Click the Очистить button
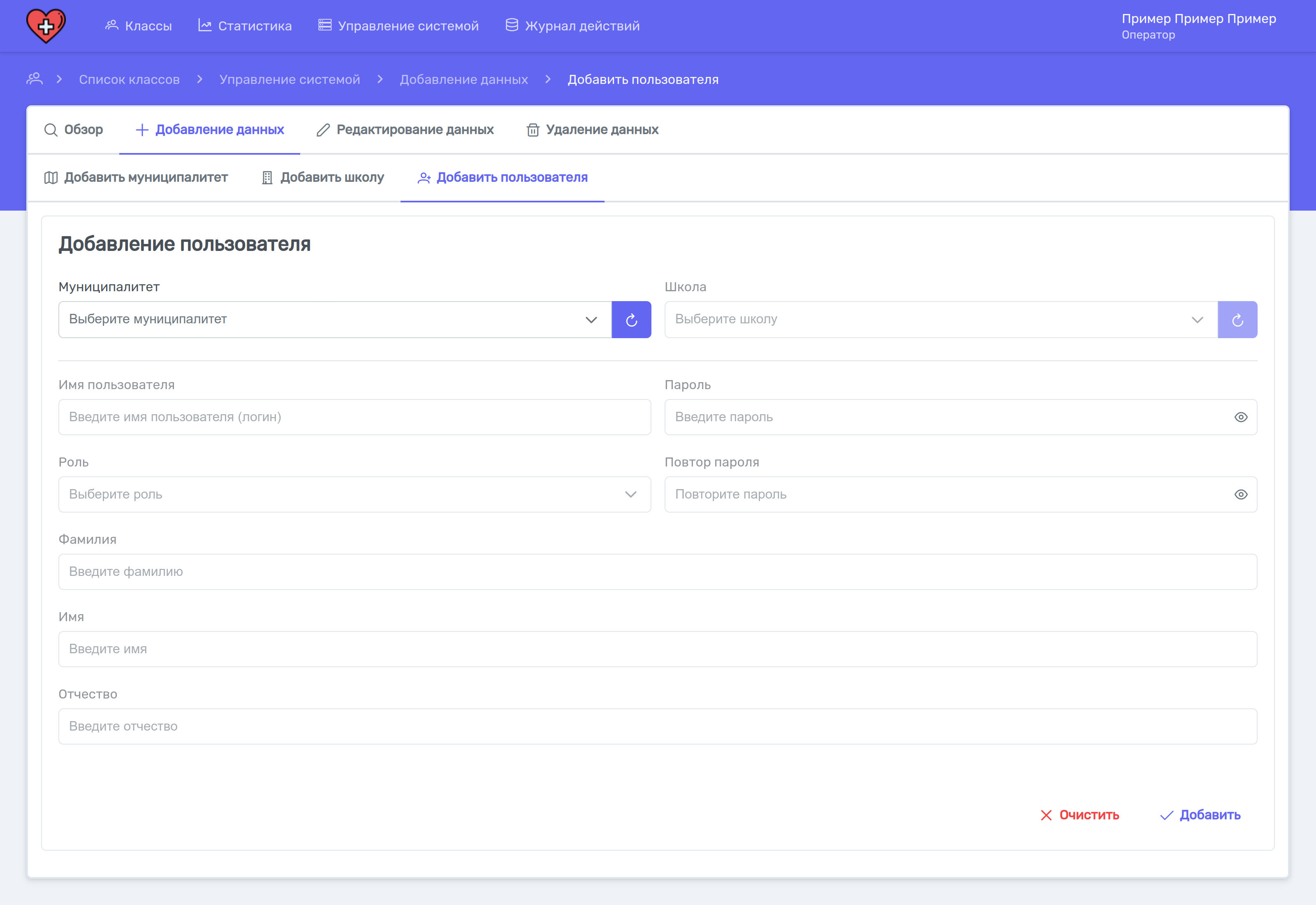 pyautogui.click(x=1080, y=815)
